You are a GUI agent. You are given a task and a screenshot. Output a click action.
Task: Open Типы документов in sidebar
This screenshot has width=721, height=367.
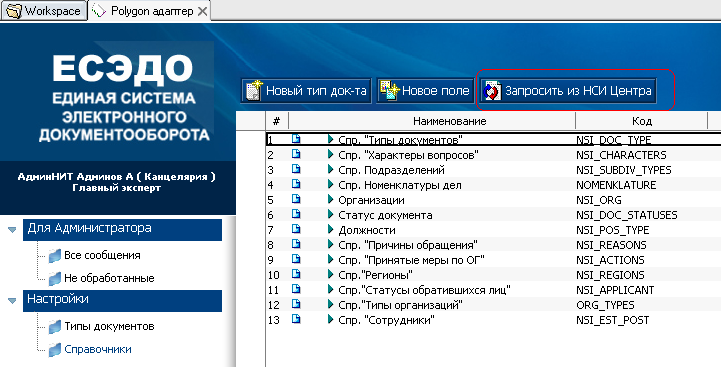tap(109, 327)
